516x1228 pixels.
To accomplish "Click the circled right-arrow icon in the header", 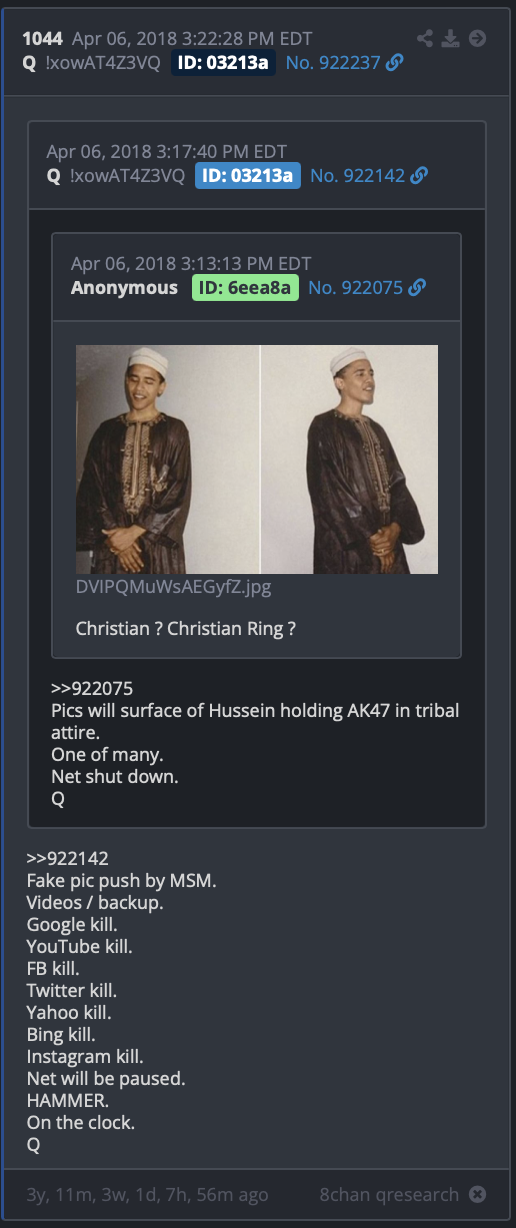I will 477,38.
